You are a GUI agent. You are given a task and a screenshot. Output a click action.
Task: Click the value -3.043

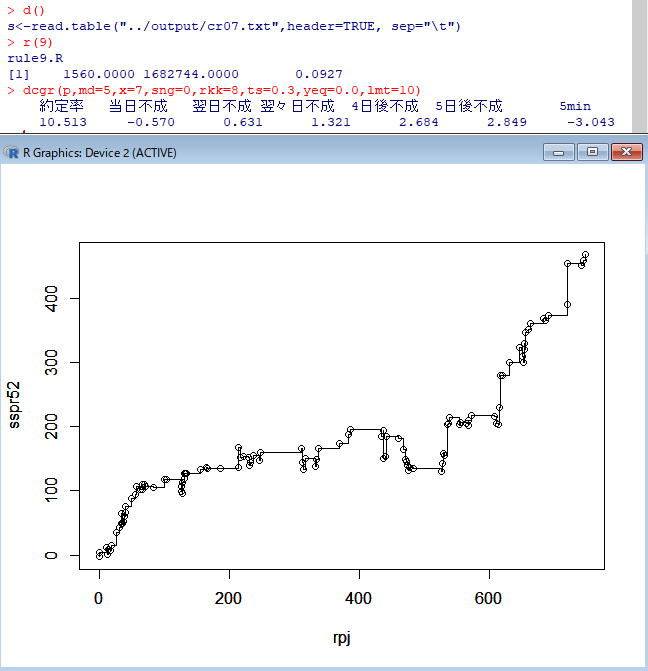pyautogui.click(x=591, y=122)
